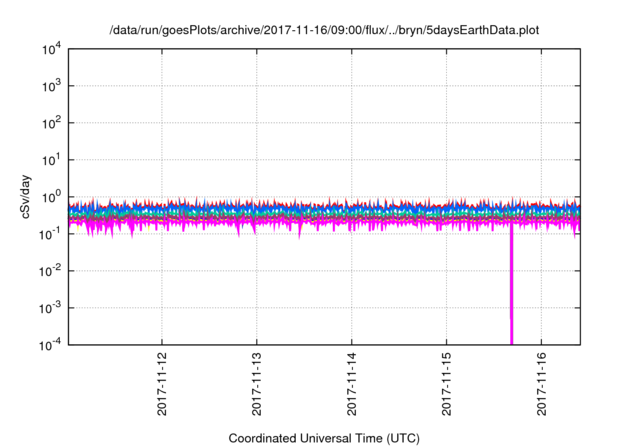Click the 10^-4 y-axis tick label
The image size is (640, 448).
click(51, 345)
